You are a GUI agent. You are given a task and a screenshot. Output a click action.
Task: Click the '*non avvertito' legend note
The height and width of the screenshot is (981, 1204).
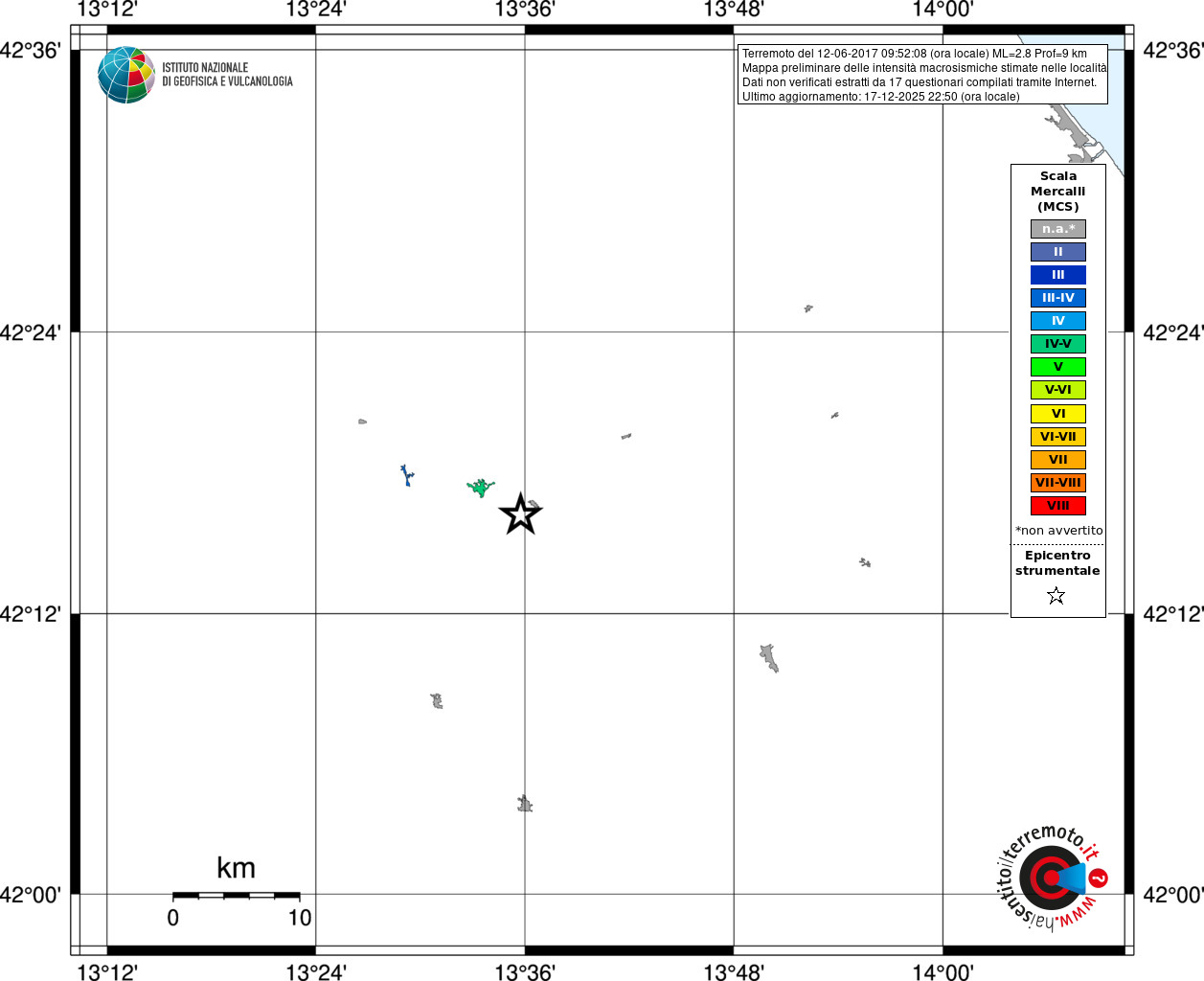[x=1059, y=531]
